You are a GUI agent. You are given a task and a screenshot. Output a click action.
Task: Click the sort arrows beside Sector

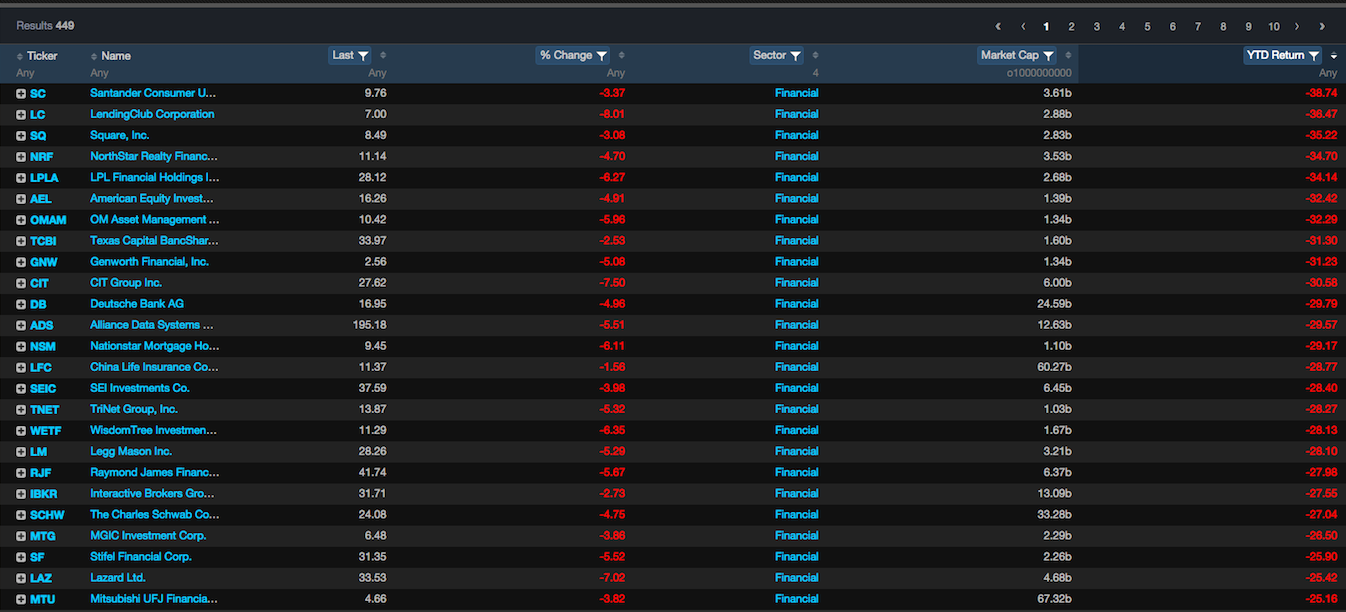point(815,56)
